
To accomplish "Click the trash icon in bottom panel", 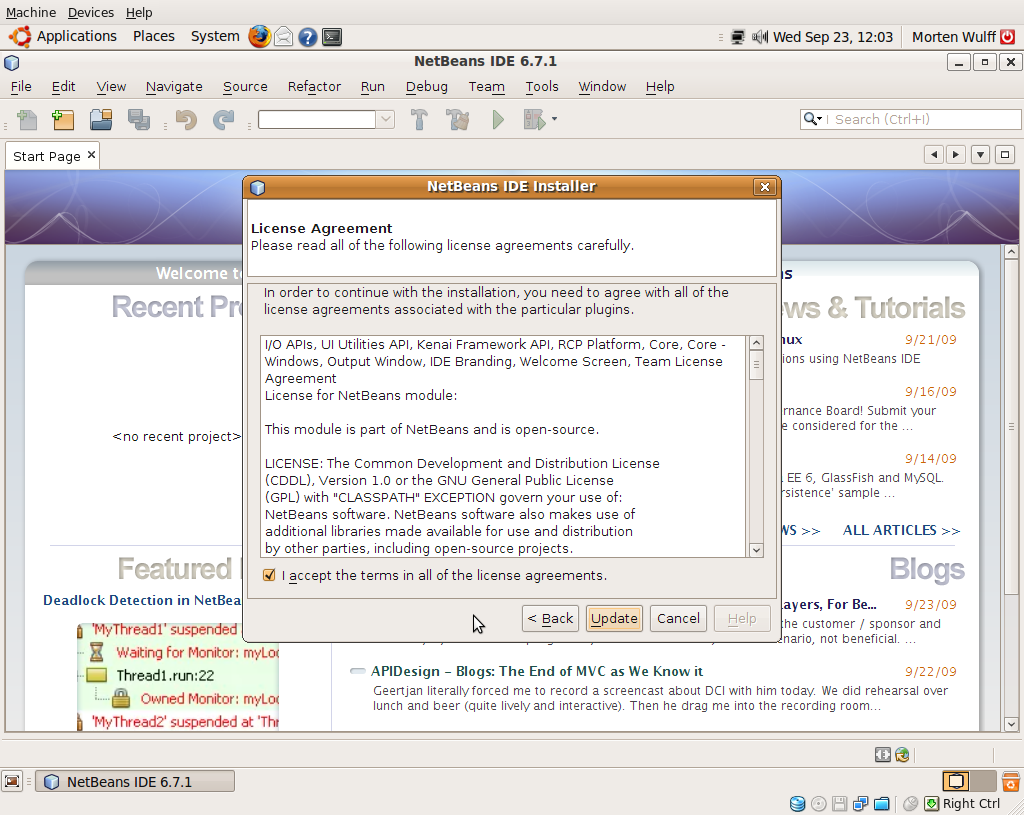I will click(1010, 782).
